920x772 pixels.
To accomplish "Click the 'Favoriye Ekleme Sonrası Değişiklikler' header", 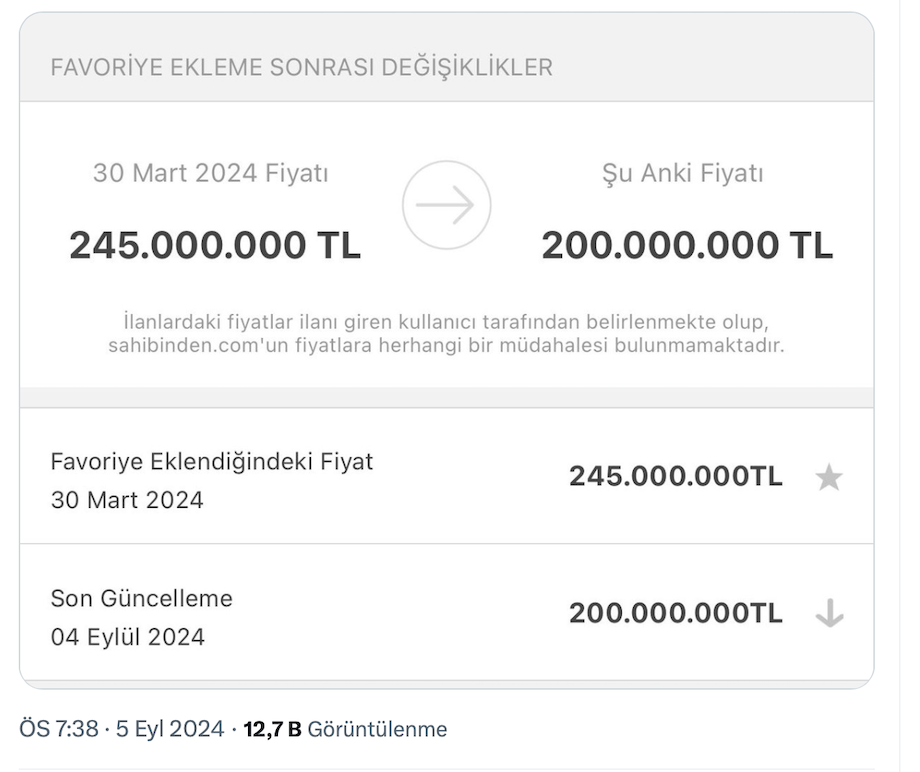I will click(x=301, y=68).
